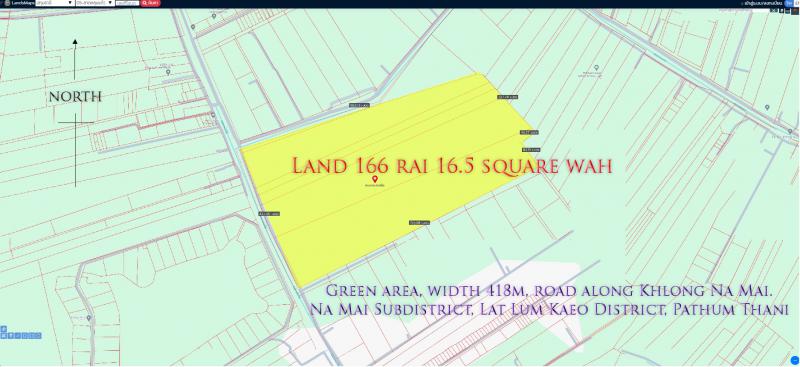Click the top blue icon at bottom-left

click(4, 329)
